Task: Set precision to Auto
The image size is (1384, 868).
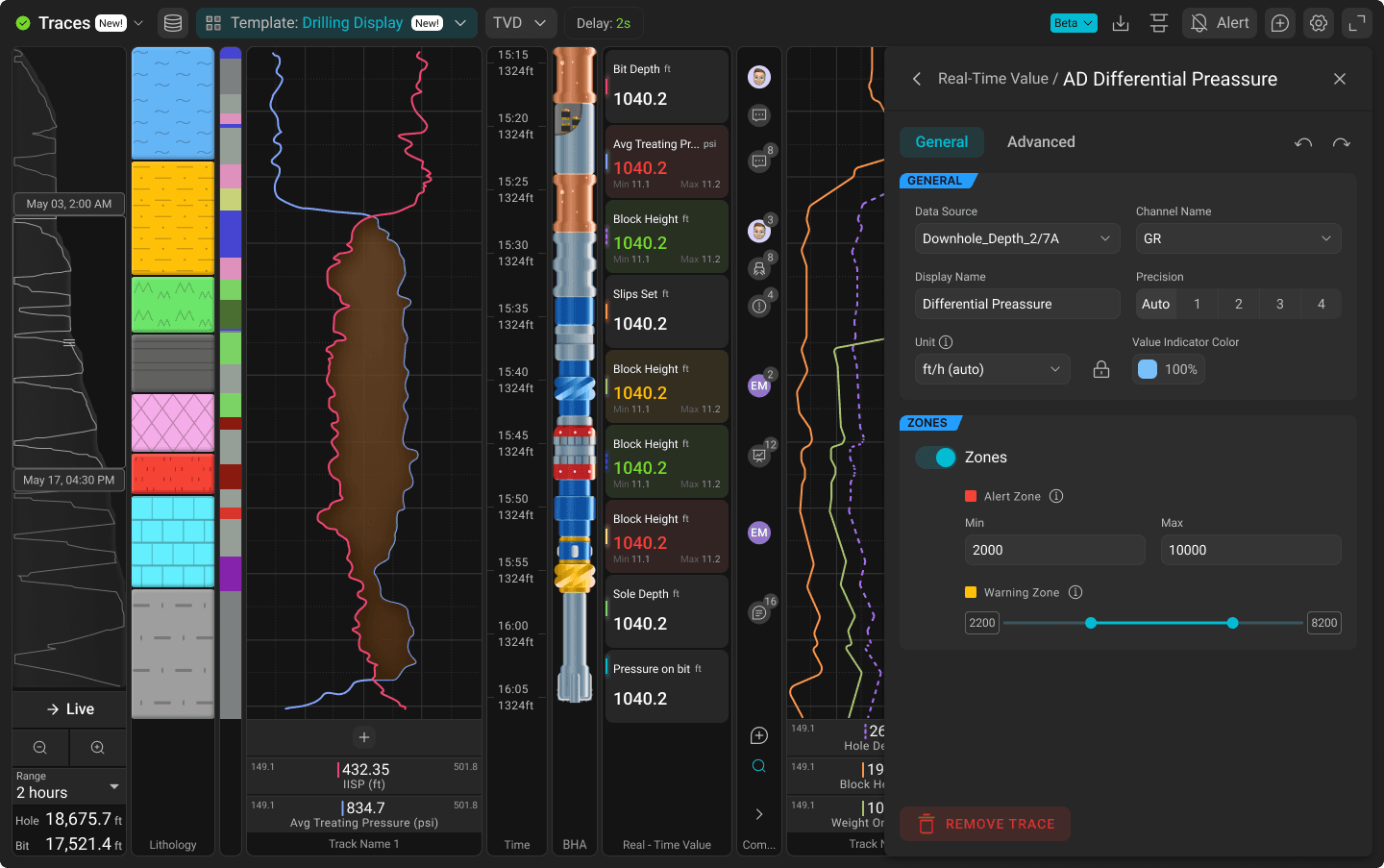Action: 1156,304
